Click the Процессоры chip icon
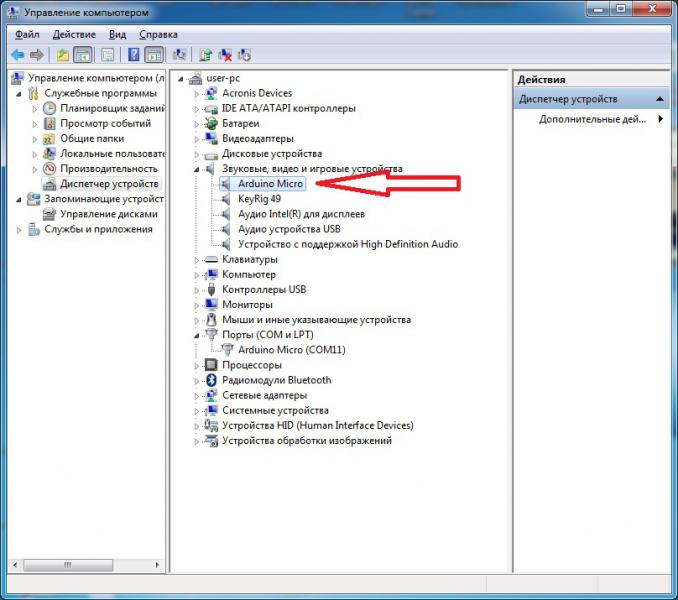The height and width of the screenshot is (600, 678). click(211, 365)
